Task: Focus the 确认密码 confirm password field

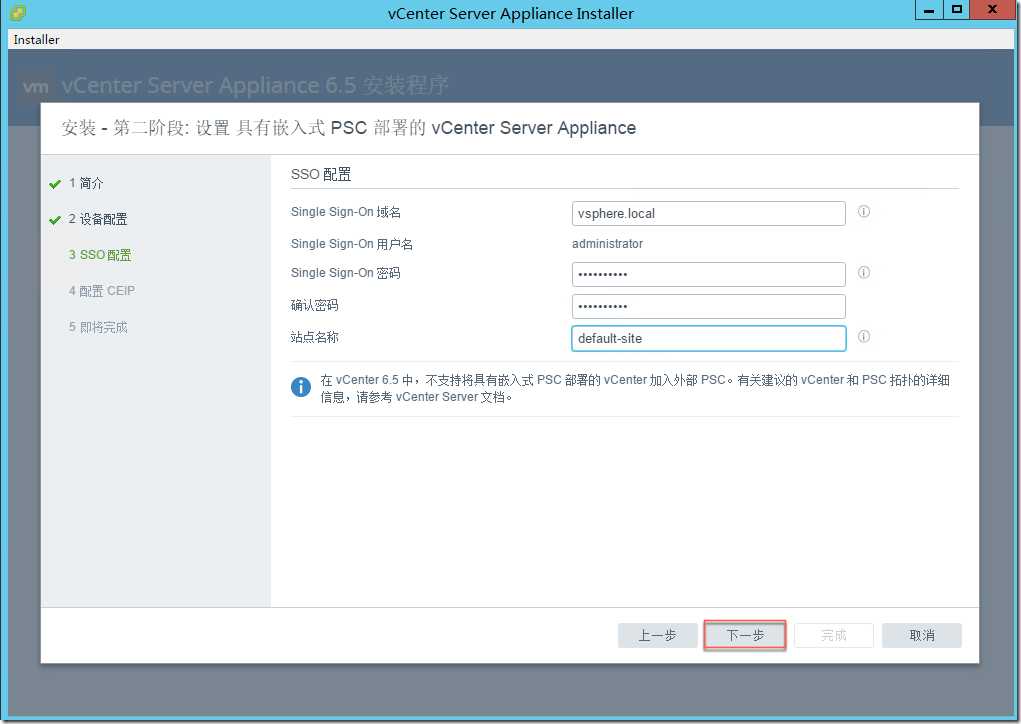Action: click(x=708, y=306)
